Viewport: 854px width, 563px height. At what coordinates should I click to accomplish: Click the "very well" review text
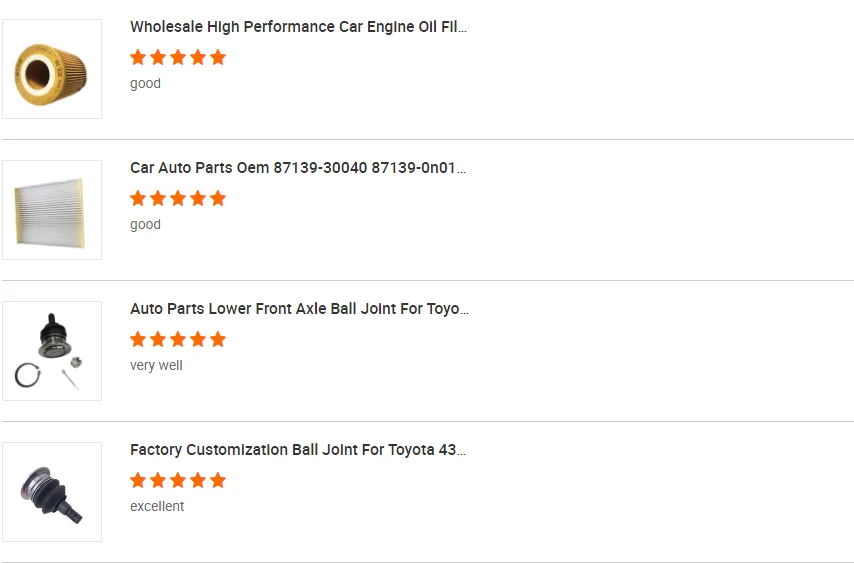(x=156, y=366)
